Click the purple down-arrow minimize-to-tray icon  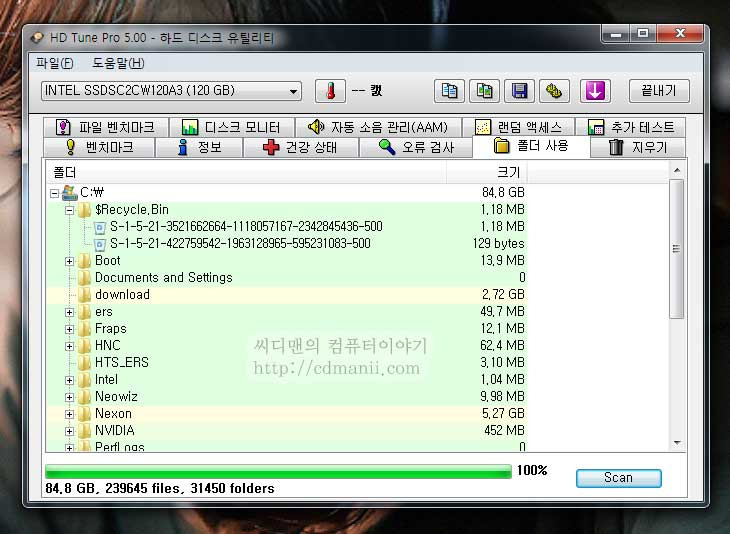pyautogui.click(x=595, y=91)
